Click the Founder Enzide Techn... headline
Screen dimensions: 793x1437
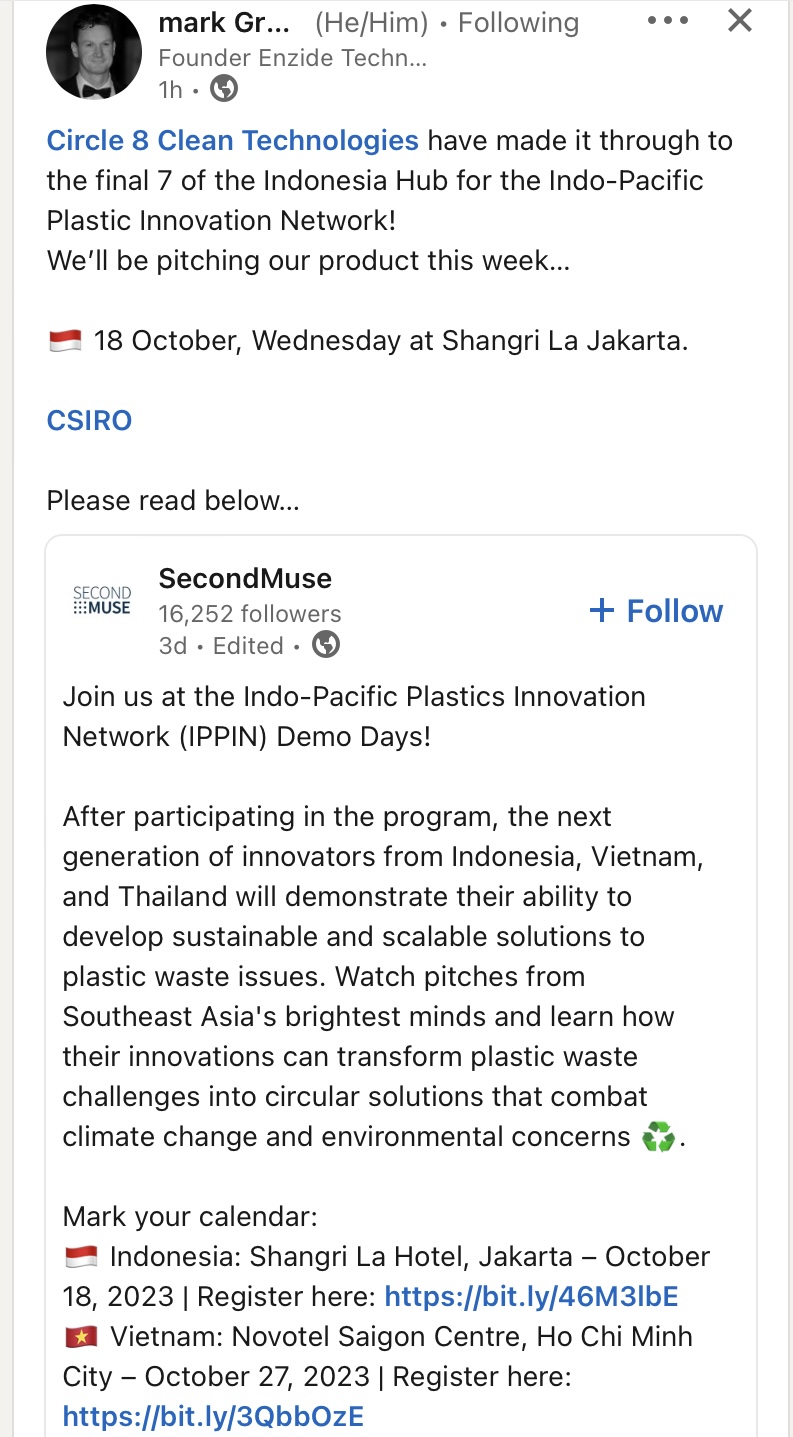[x=292, y=58]
